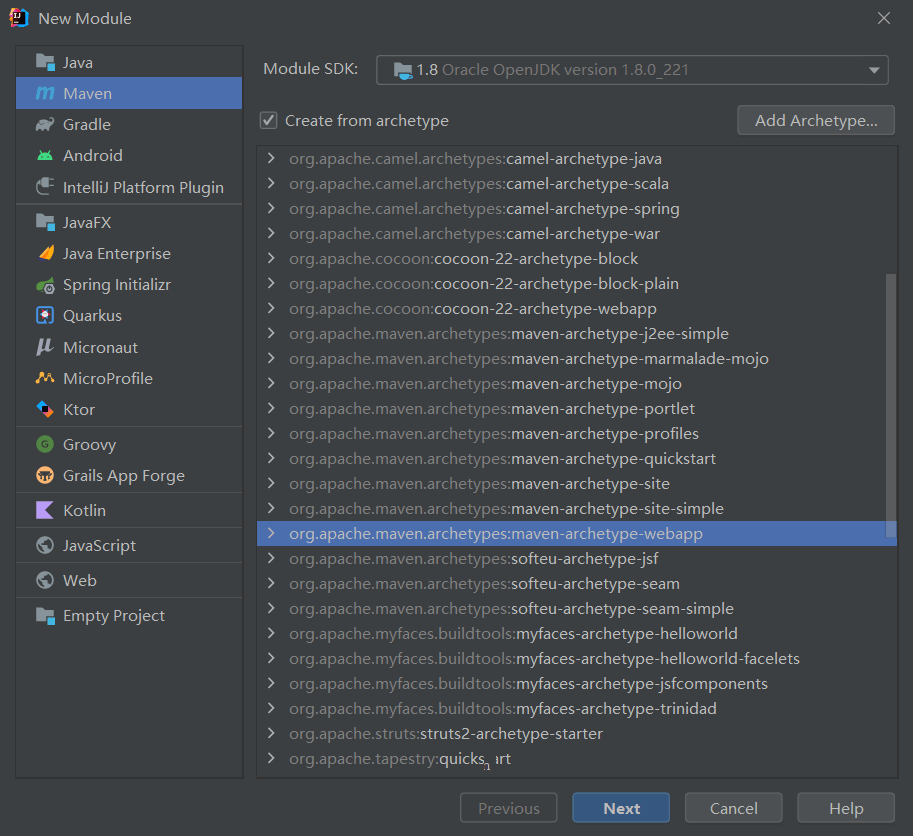913x836 pixels.
Task: Click the Help button
Action: [x=846, y=808]
